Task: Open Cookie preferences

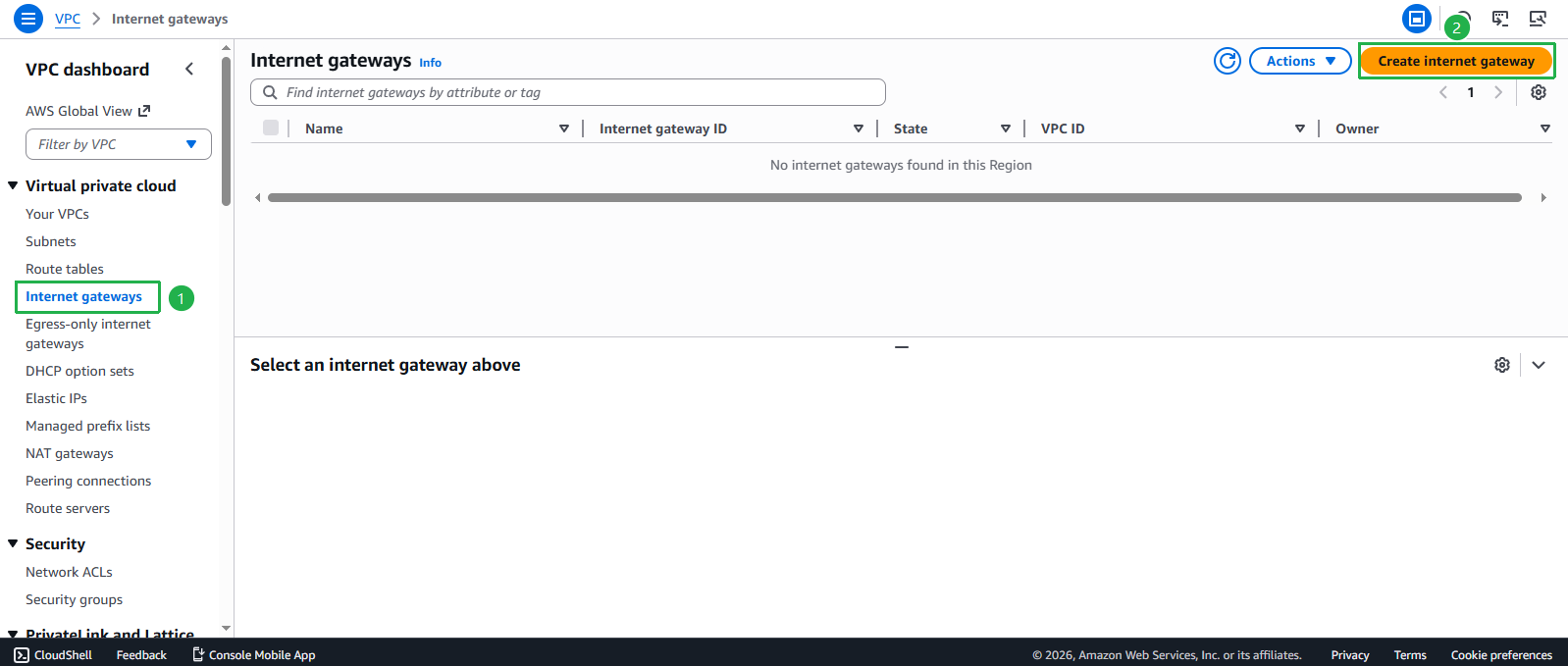Action: tap(1501, 655)
